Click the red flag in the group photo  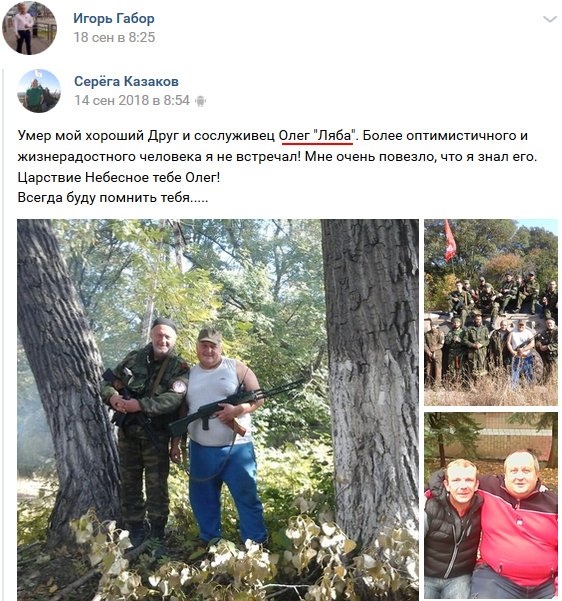click(450, 241)
